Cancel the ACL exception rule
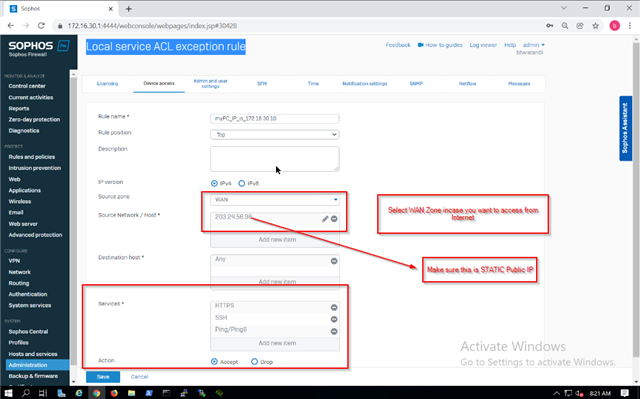The width and height of the screenshot is (640, 399). coord(139,377)
